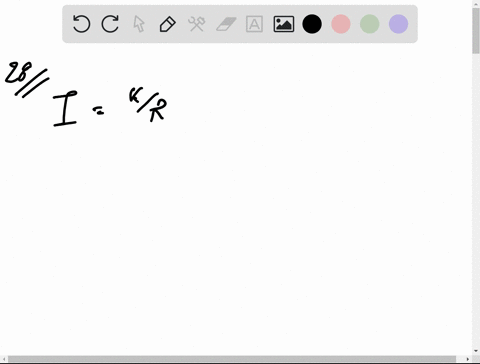Open the tools settings icon
Viewport: 480px width, 364px height.
(197, 24)
